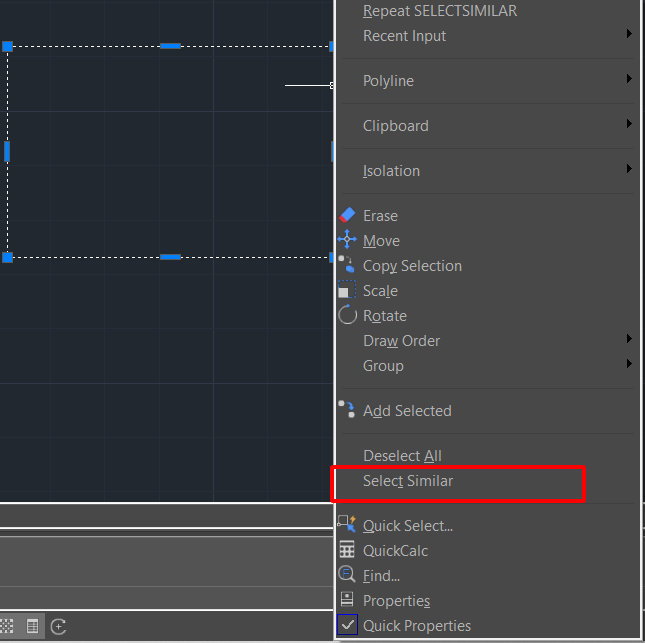Toggle the Quick Properties checkmark
This screenshot has width=645, height=643.
point(347,625)
